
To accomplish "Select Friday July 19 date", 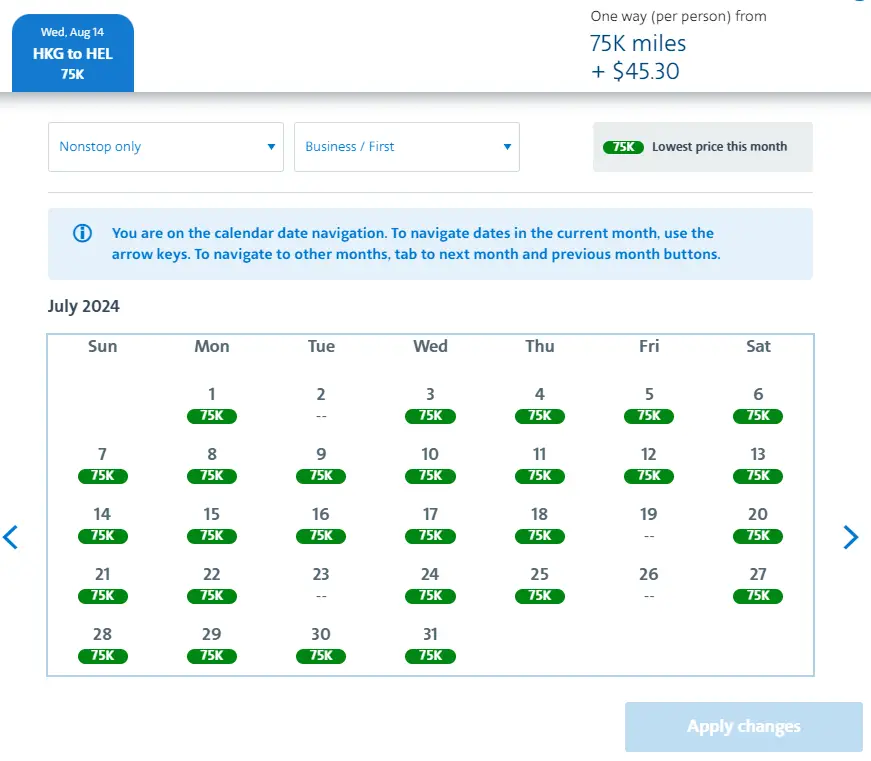I will (x=649, y=524).
